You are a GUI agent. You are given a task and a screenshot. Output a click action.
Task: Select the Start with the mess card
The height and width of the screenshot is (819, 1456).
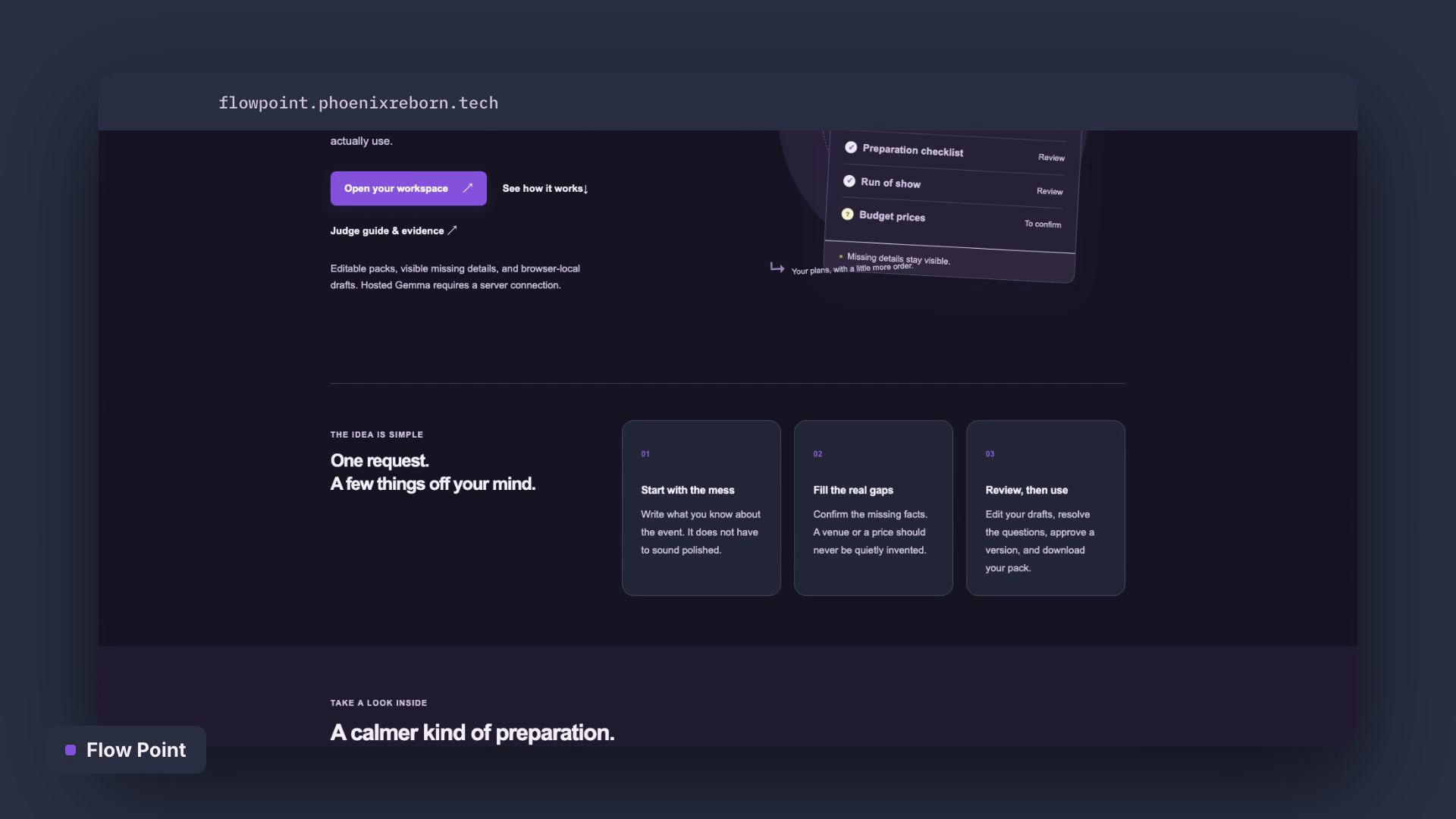pyautogui.click(x=701, y=508)
